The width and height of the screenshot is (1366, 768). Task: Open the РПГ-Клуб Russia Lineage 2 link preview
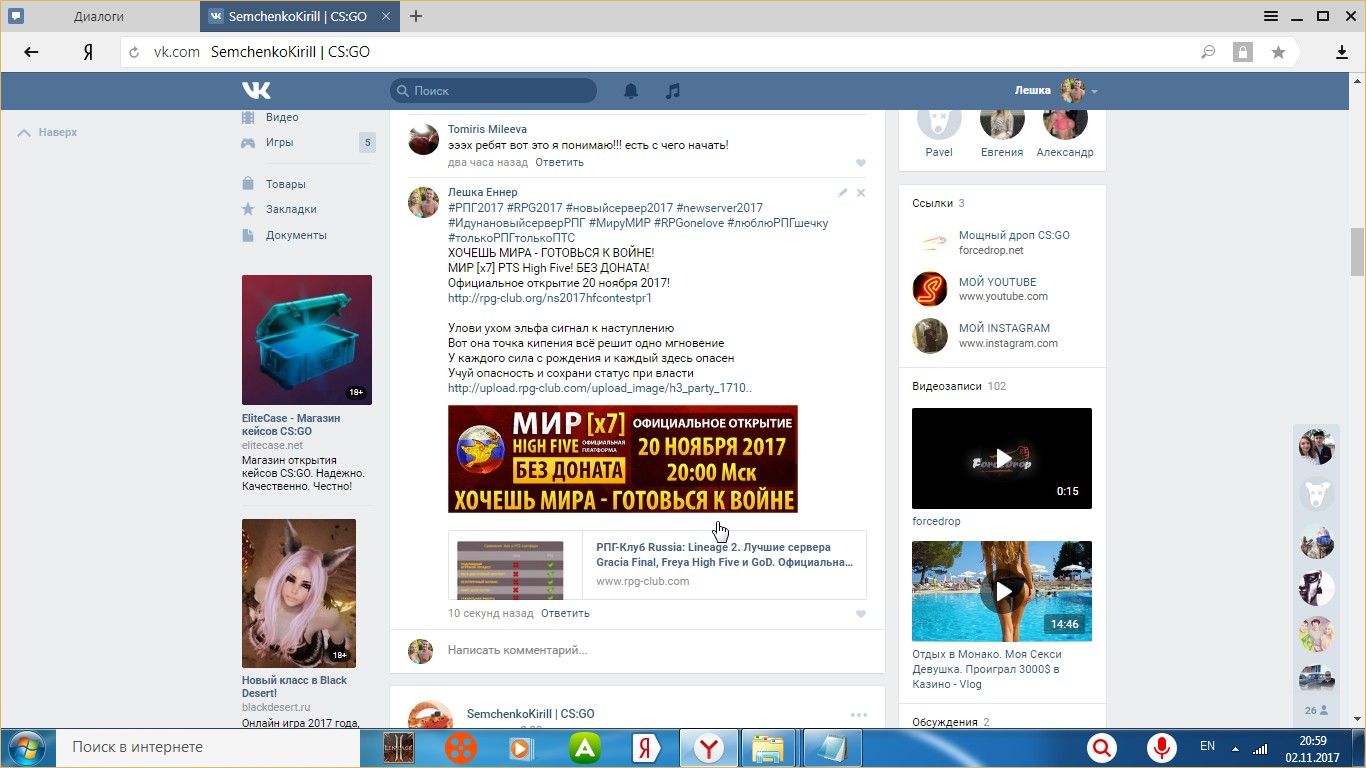[657, 565]
